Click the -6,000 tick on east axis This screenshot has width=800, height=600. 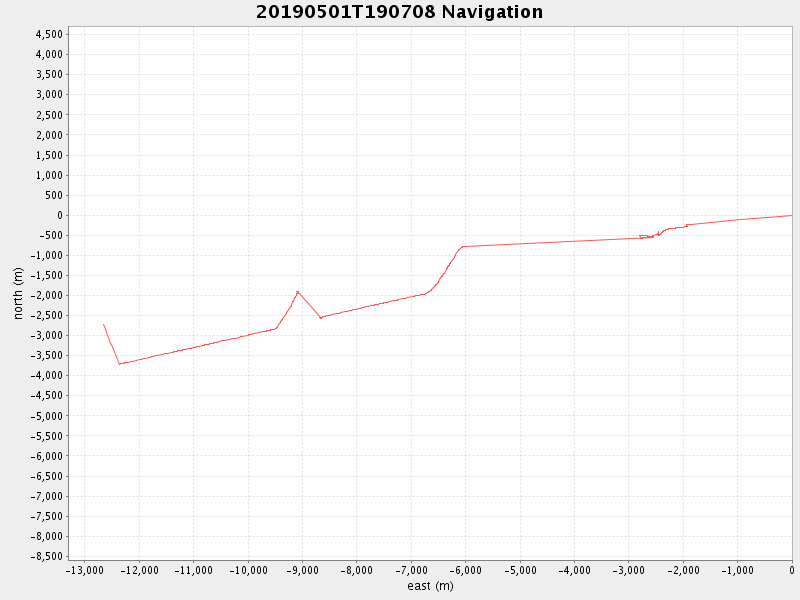coord(465,570)
